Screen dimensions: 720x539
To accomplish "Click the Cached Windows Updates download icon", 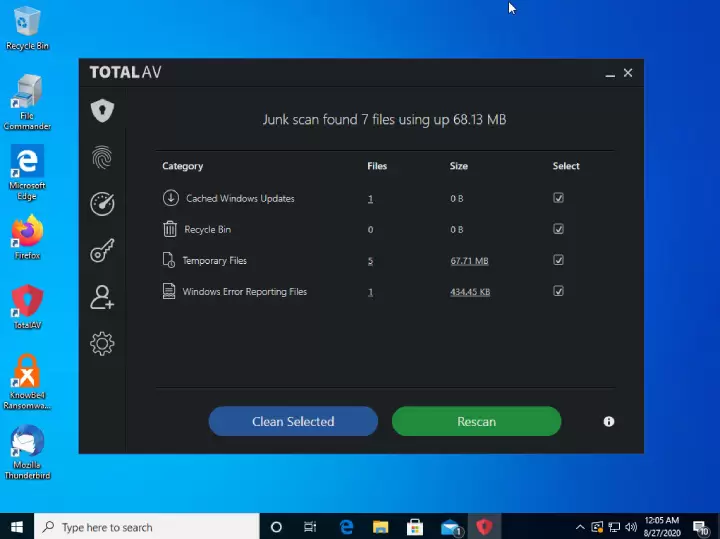I will pos(170,198).
